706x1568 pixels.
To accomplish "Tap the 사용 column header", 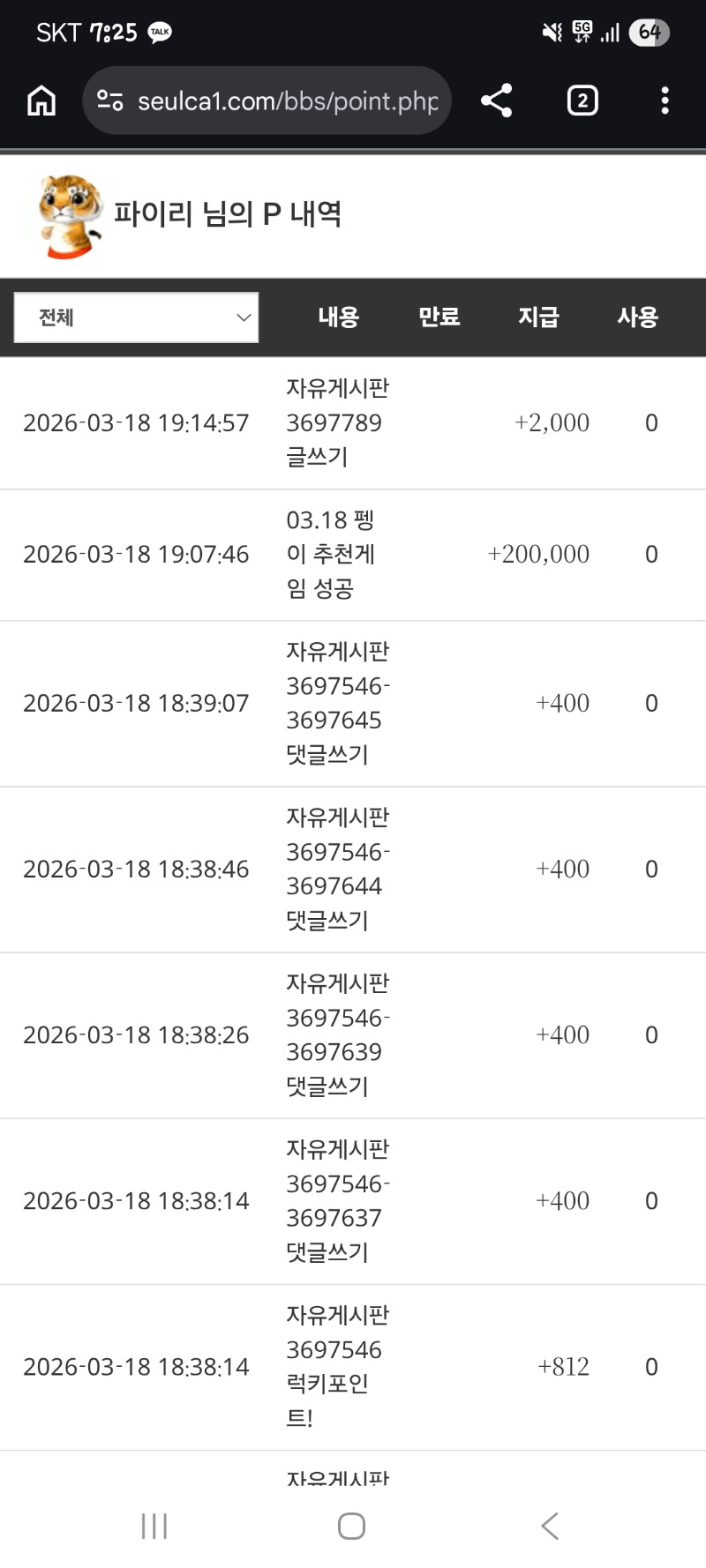I will pos(637,317).
